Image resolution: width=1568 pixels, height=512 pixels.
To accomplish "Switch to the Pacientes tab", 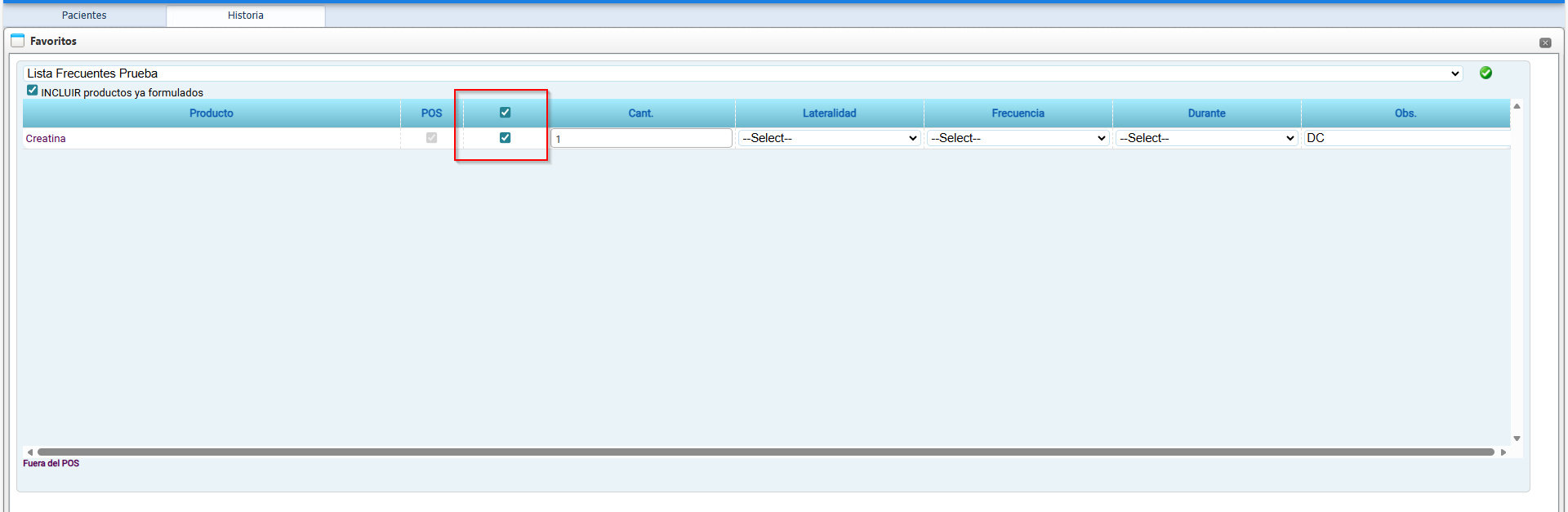I will (84, 16).
